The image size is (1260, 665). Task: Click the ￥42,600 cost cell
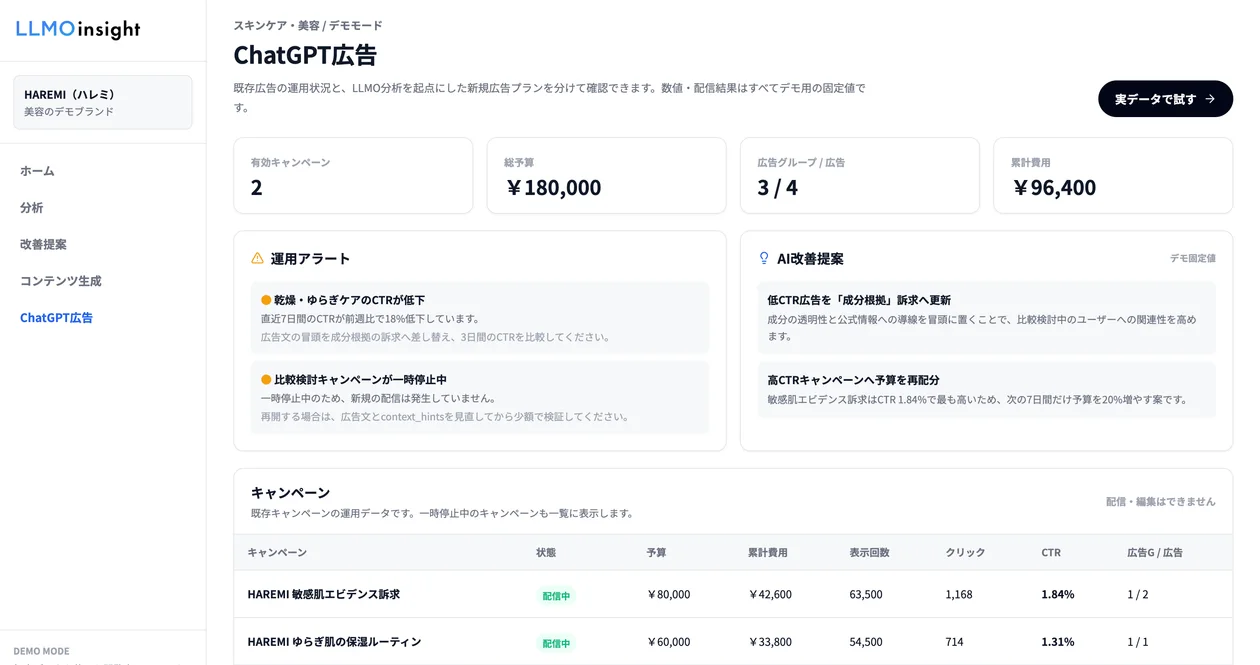pyautogui.click(x=770, y=595)
